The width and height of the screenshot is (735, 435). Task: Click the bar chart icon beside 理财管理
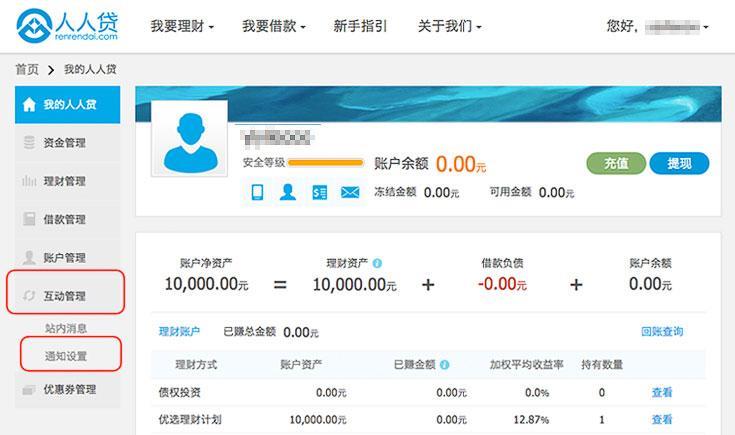point(29,181)
